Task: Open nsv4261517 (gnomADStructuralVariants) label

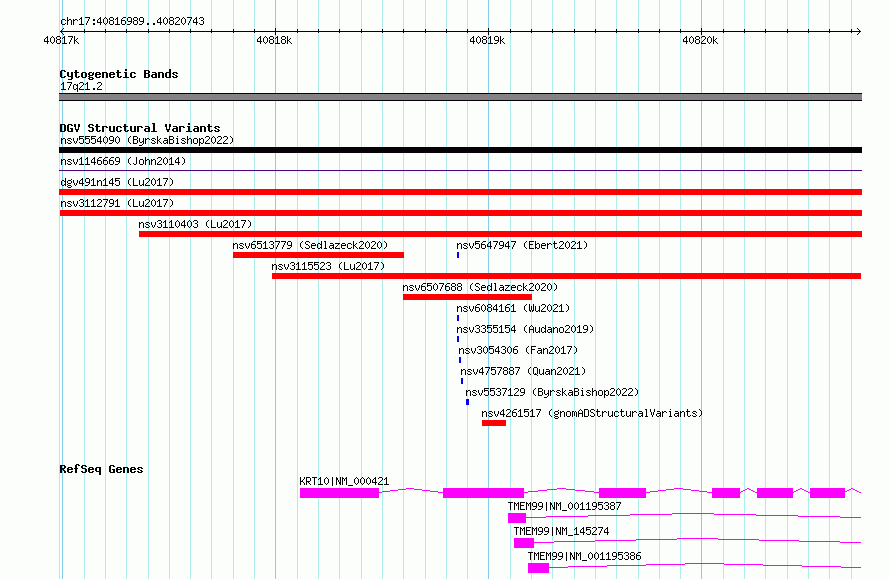Action: coord(592,413)
